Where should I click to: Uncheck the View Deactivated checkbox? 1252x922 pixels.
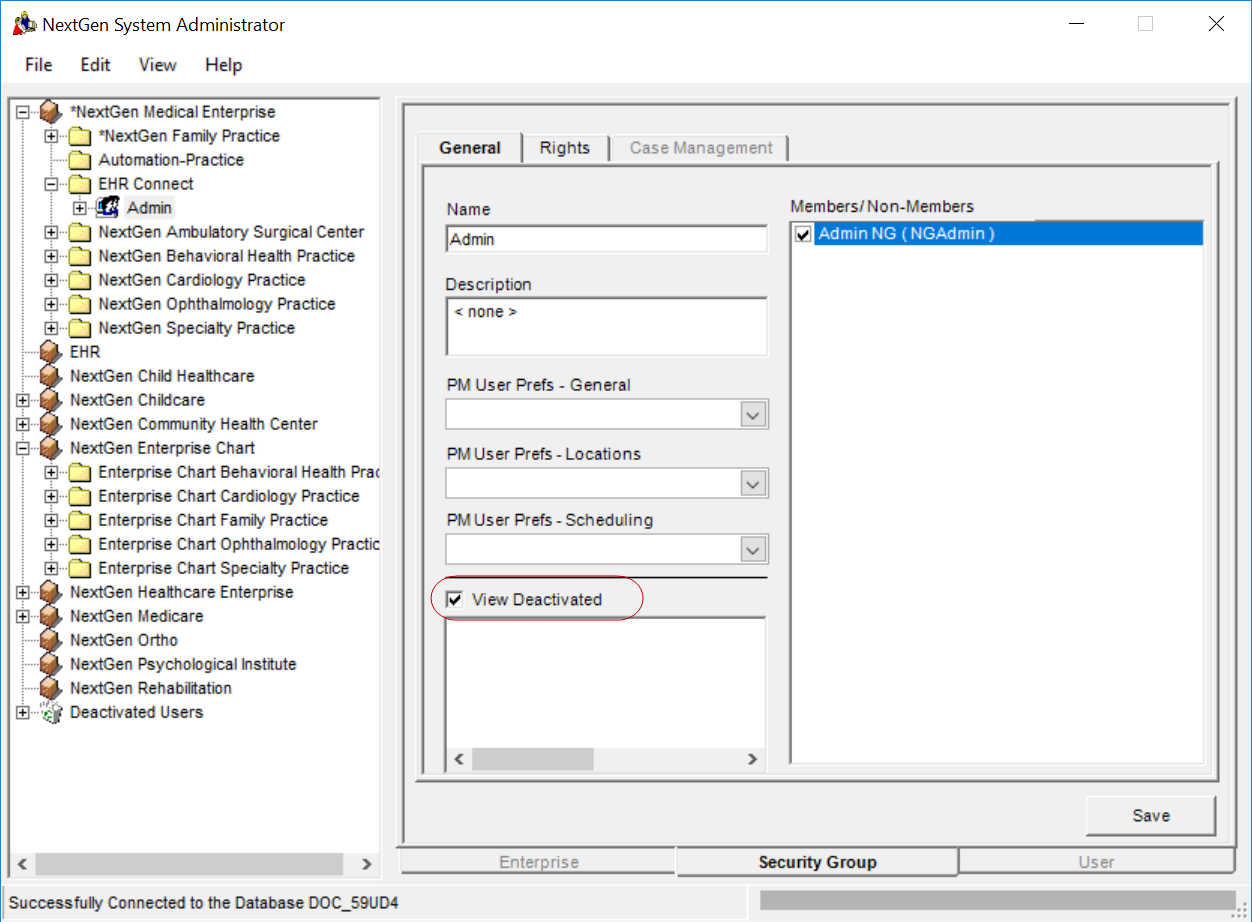pyautogui.click(x=455, y=600)
